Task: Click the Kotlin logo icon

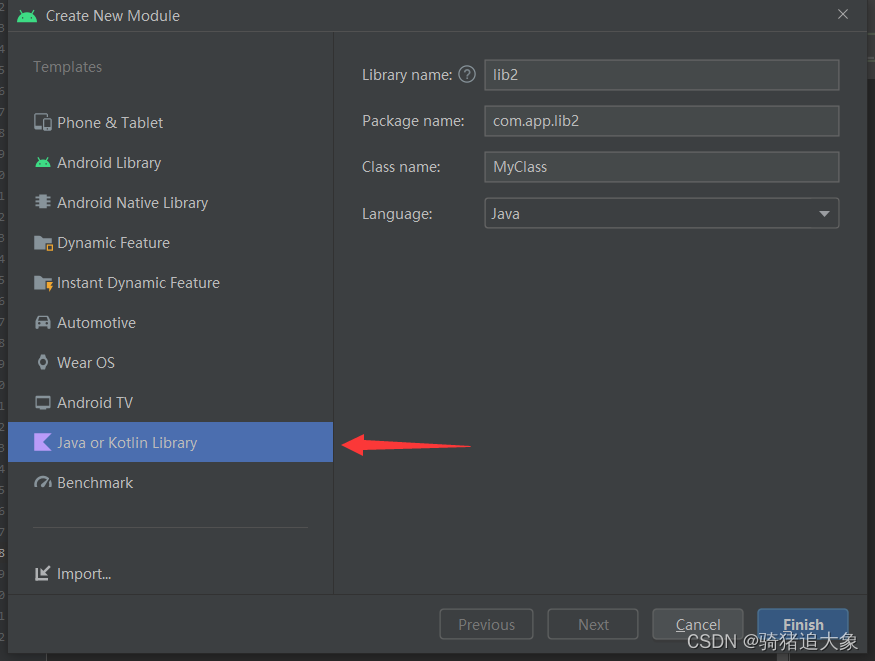Action: (x=43, y=442)
